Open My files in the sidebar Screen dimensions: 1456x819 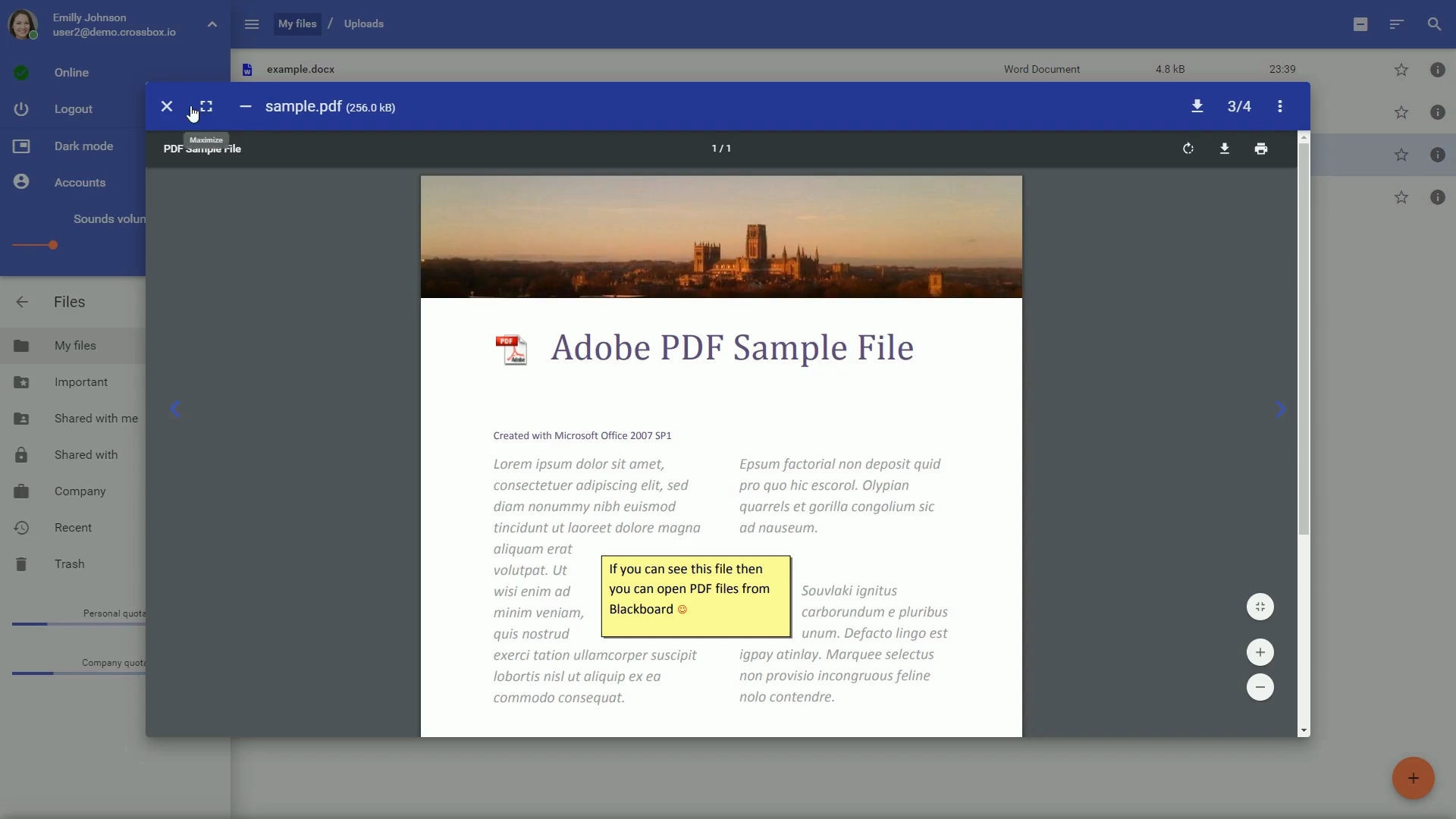pyautogui.click(x=73, y=346)
